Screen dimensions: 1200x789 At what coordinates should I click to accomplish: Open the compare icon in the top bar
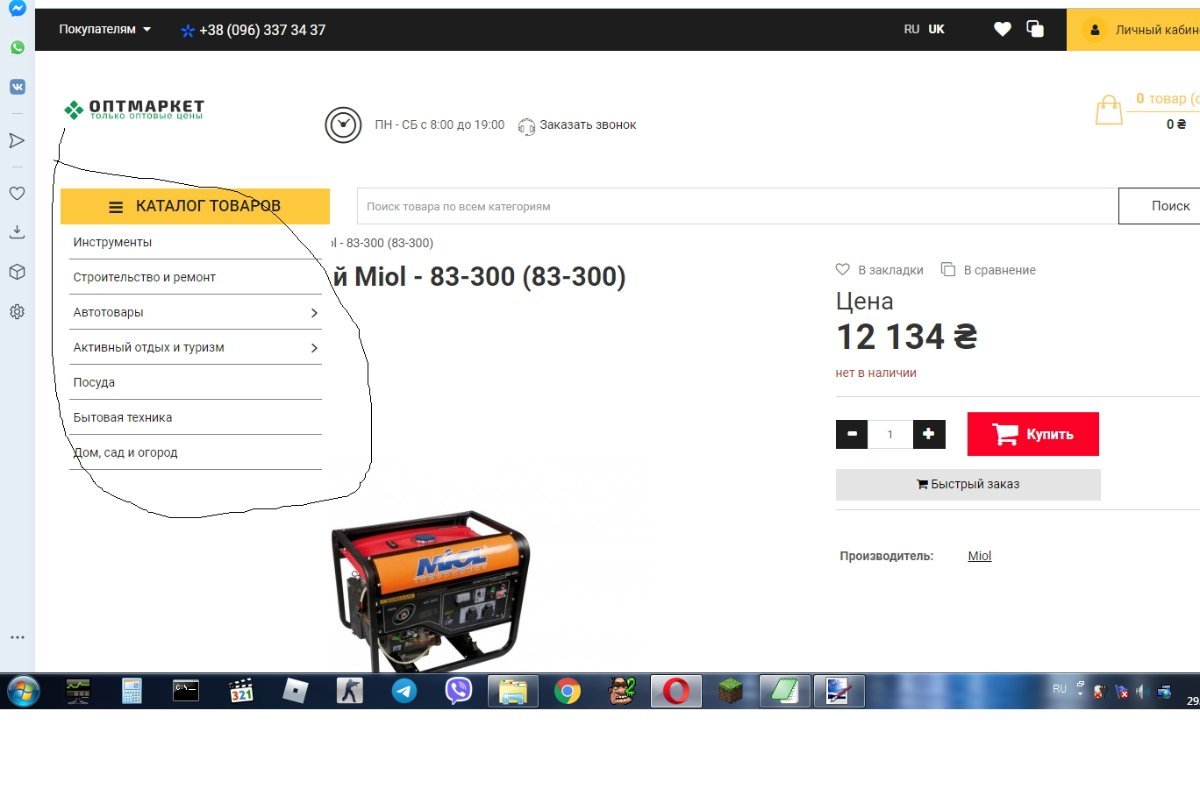click(x=1035, y=29)
